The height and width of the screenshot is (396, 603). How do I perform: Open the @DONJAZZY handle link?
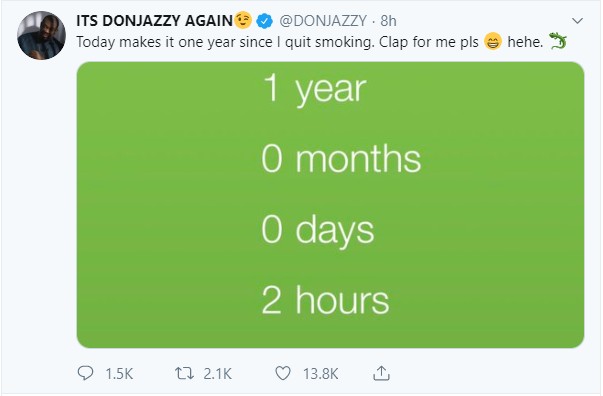point(323,21)
